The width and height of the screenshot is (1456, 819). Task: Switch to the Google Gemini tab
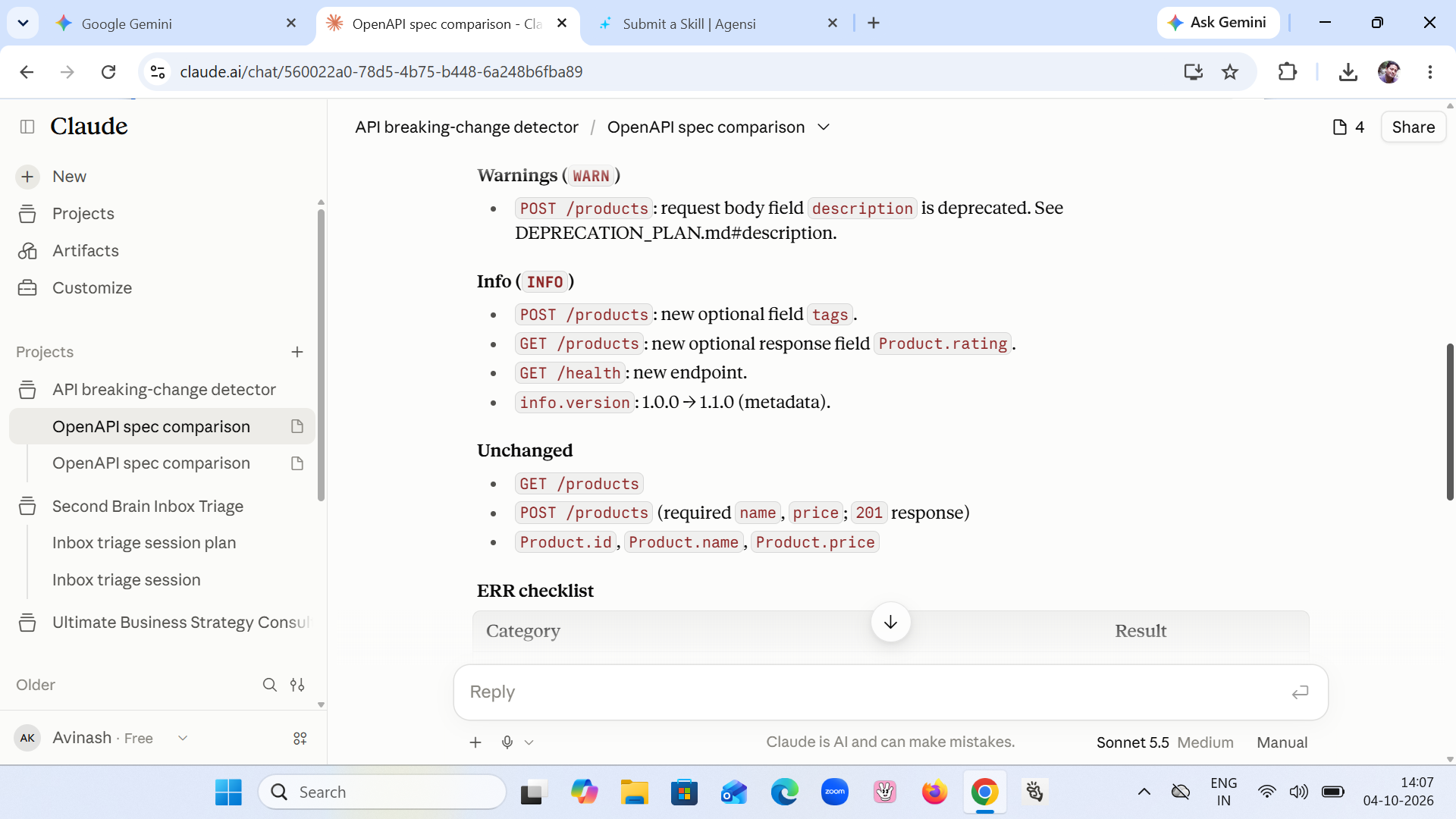[x=127, y=24]
